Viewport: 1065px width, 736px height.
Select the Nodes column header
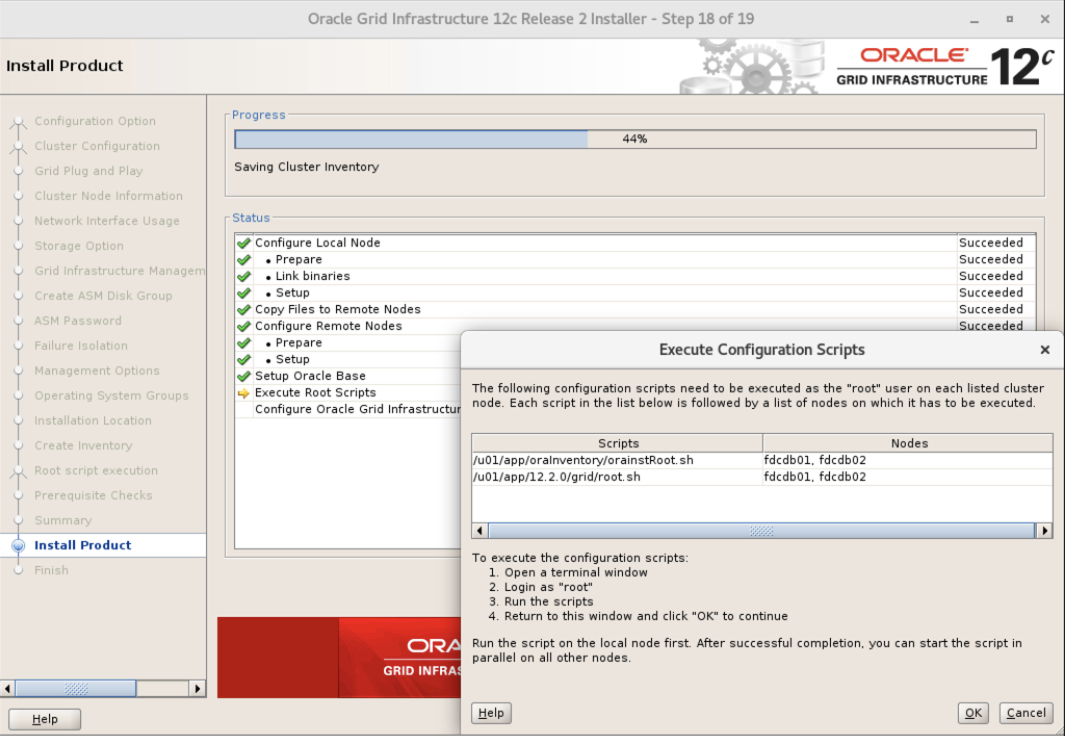908,443
